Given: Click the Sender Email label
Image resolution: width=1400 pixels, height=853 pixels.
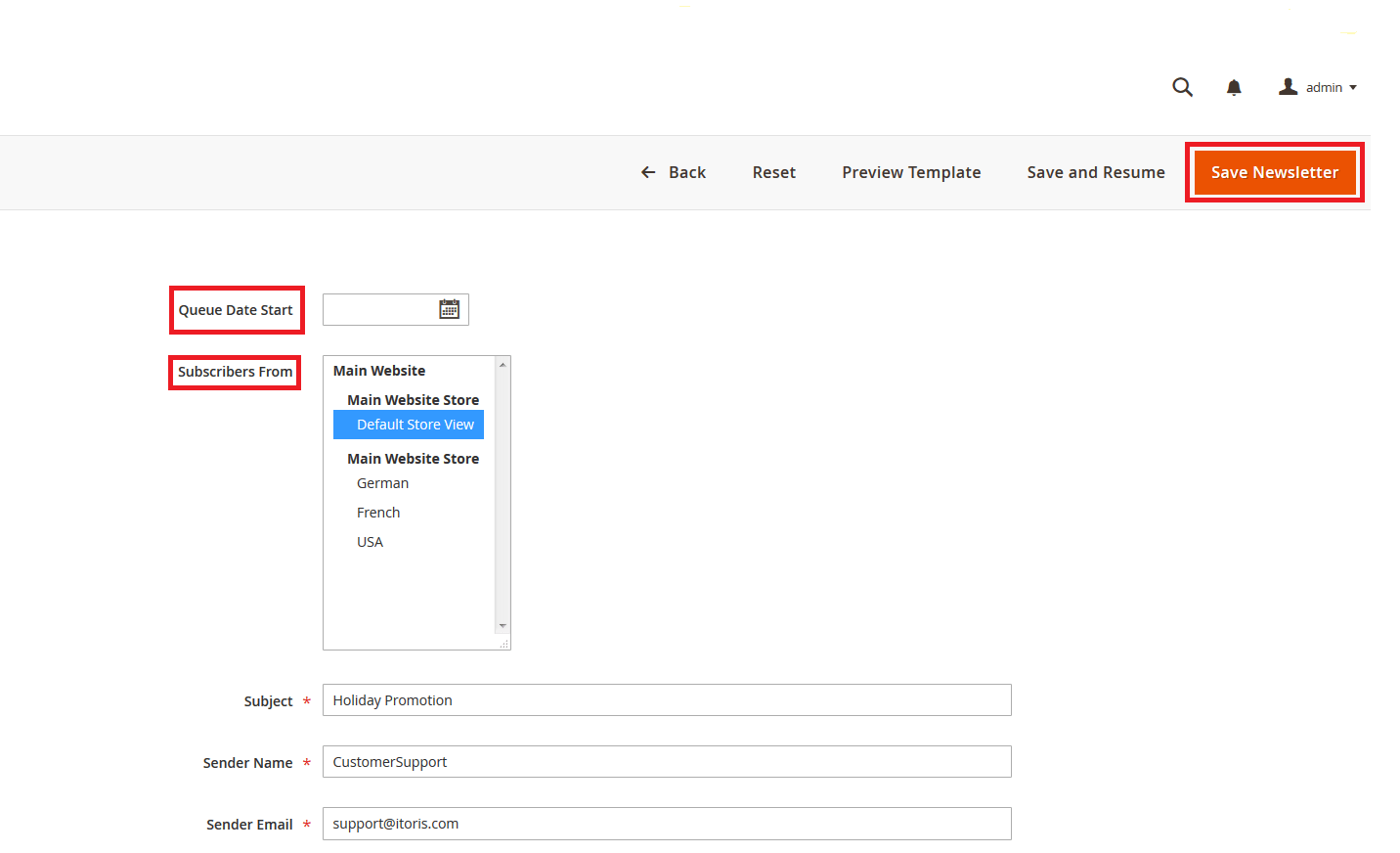Looking at the screenshot, I should (x=249, y=825).
